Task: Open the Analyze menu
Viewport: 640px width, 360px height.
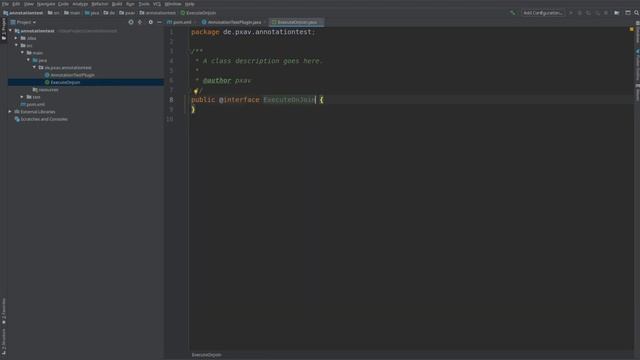Action: coord(80,4)
